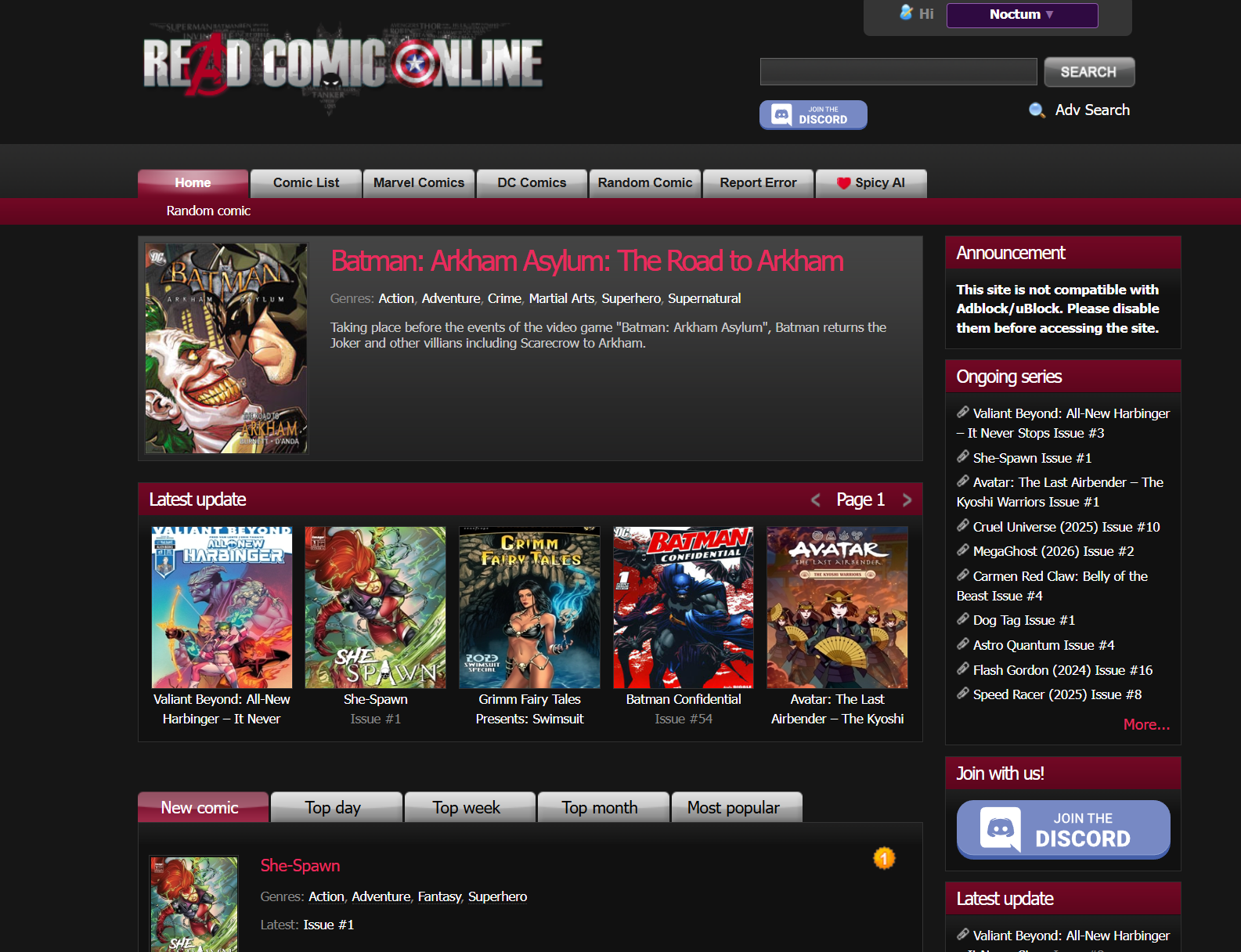Click the heart icon on Spicy AI tab

(x=843, y=183)
